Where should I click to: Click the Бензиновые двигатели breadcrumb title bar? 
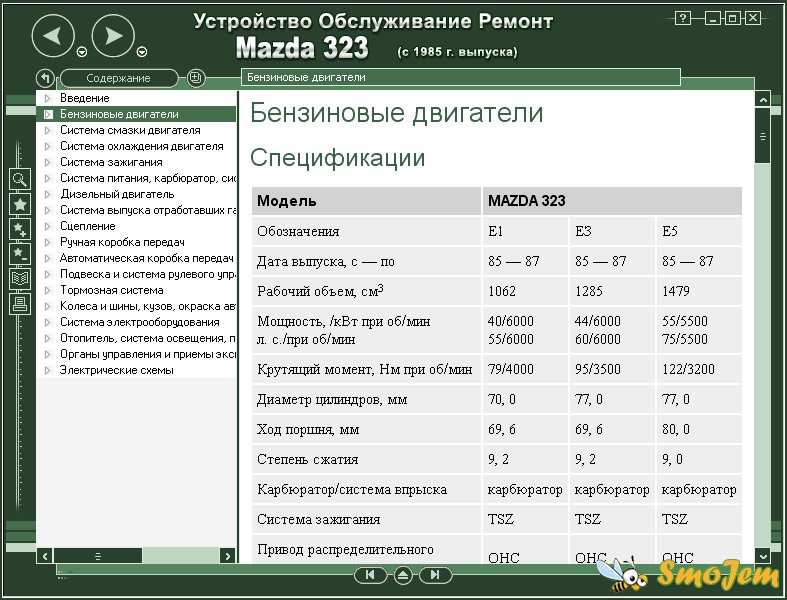461,77
